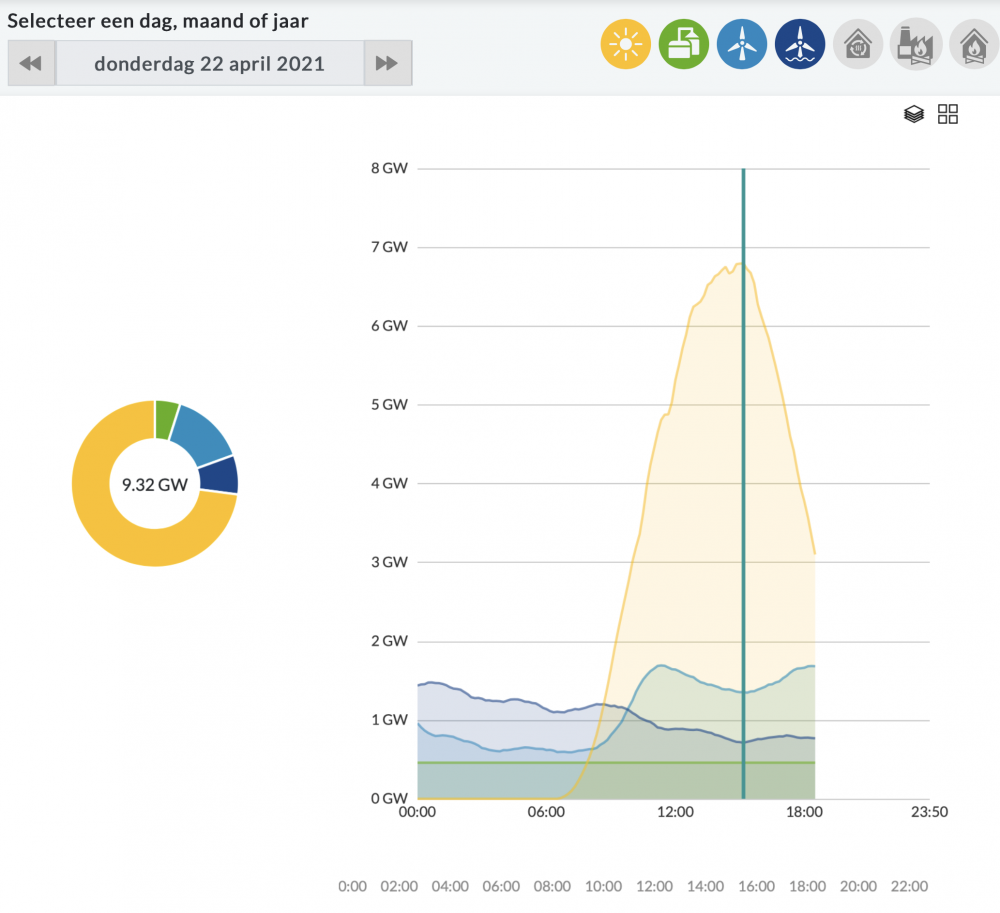1000x913 pixels.
Task: Toggle the light blue onshore wind icon
Action: click(x=742, y=44)
